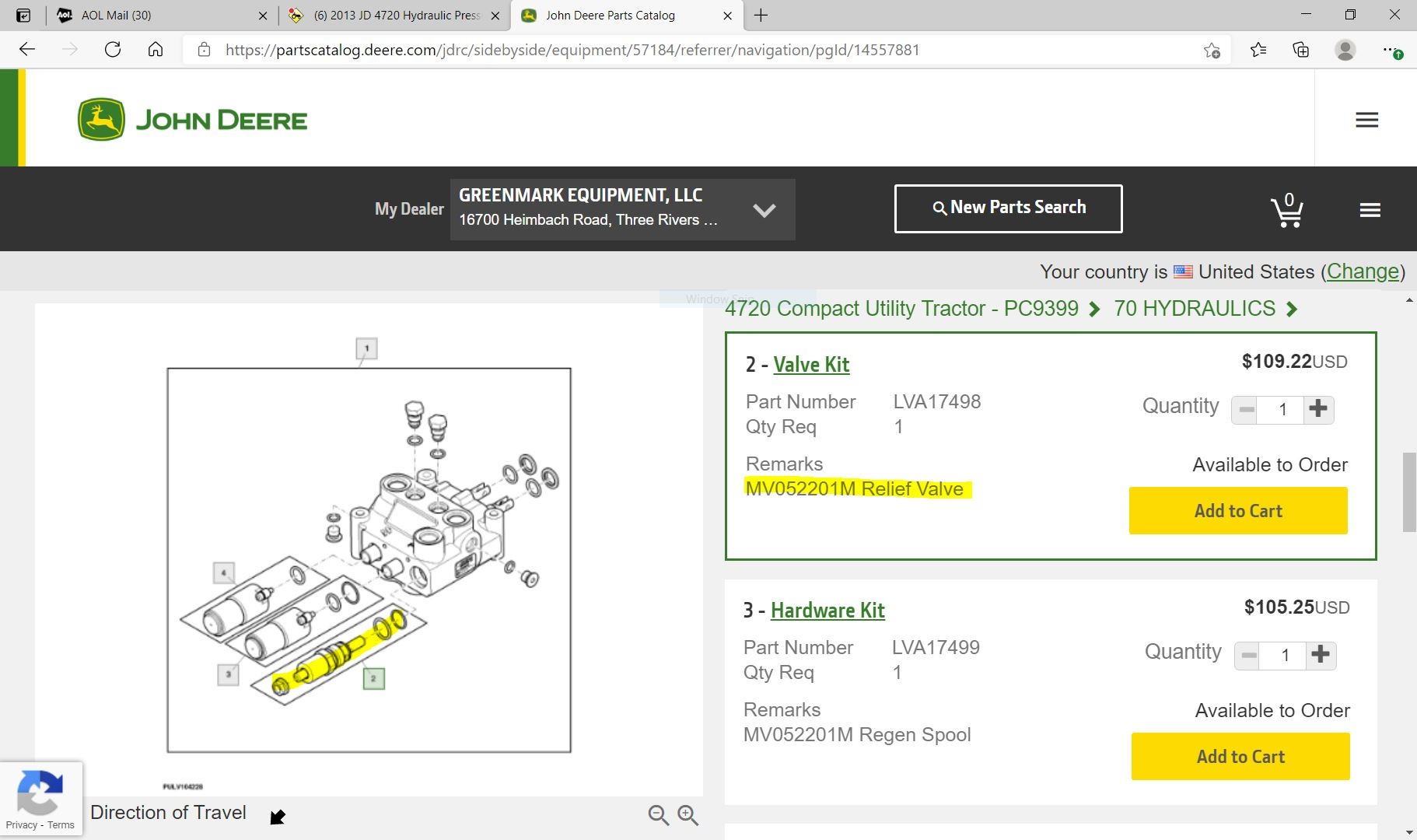The height and width of the screenshot is (840, 1417).
Task: Add Hardware Kit LVA17499 to cart
Action: click(x=1240, y=756)
